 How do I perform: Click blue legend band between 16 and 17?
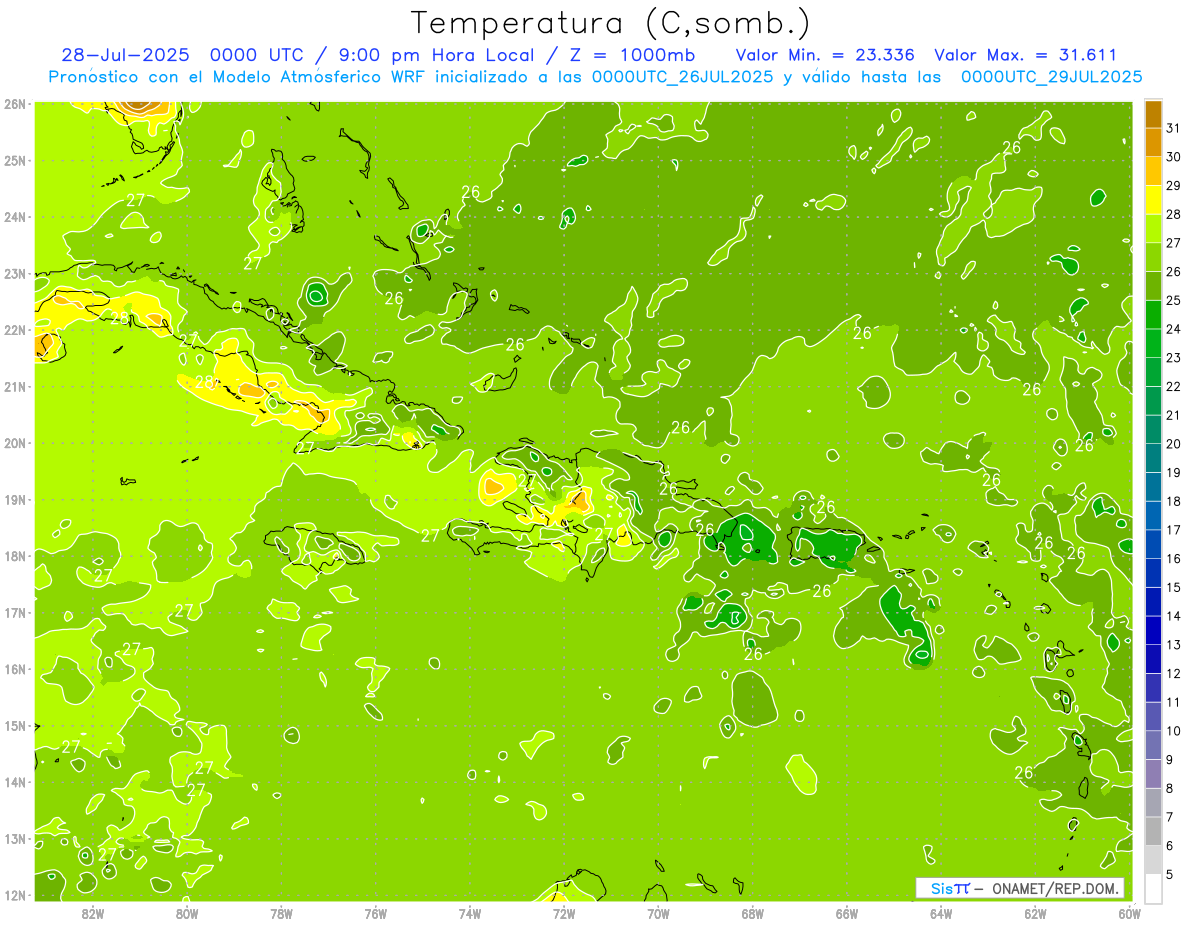coord(1153,545)
